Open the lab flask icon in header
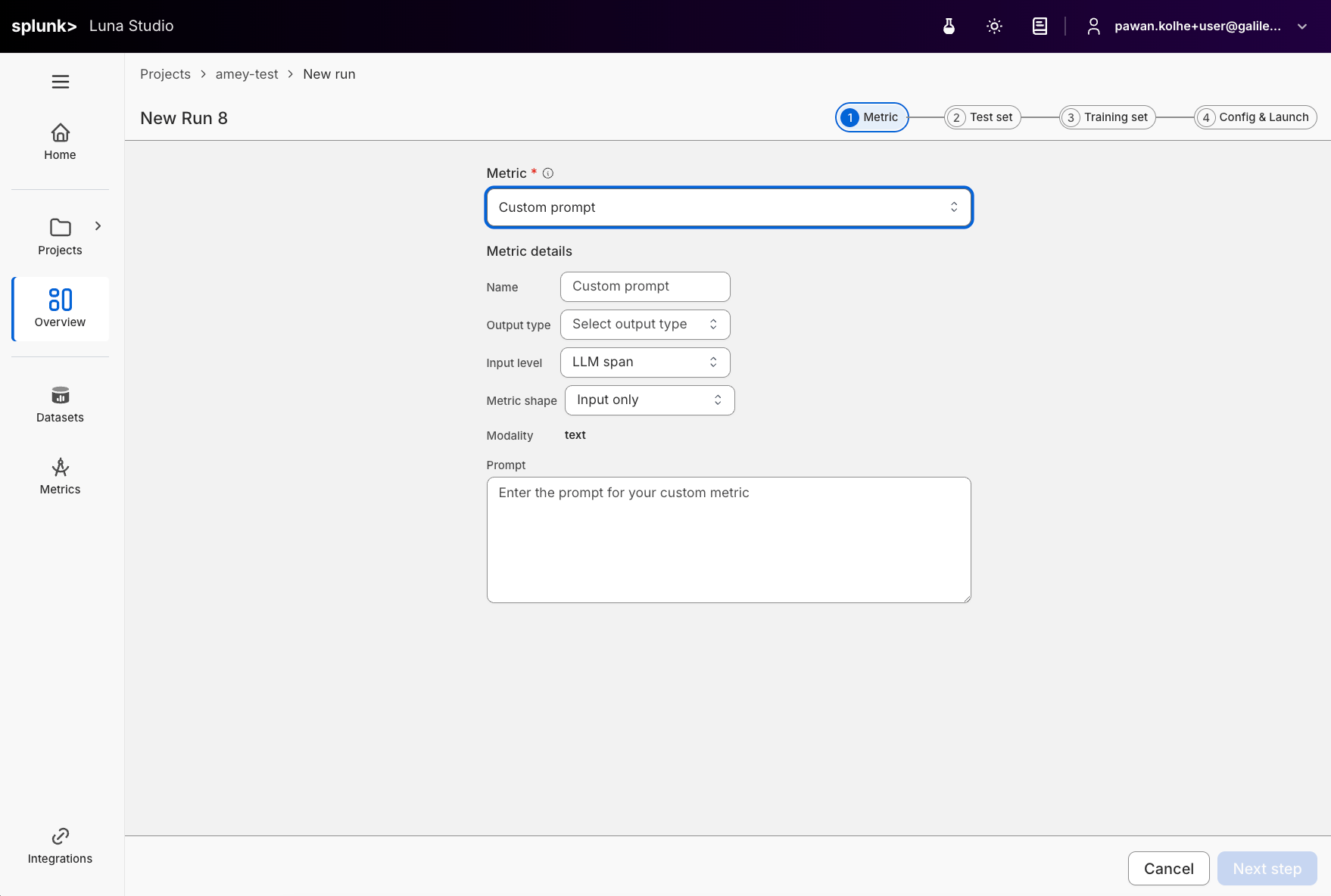Viewport: 1331px width, 896px height. pyautogui.click(x=949, y=26)
